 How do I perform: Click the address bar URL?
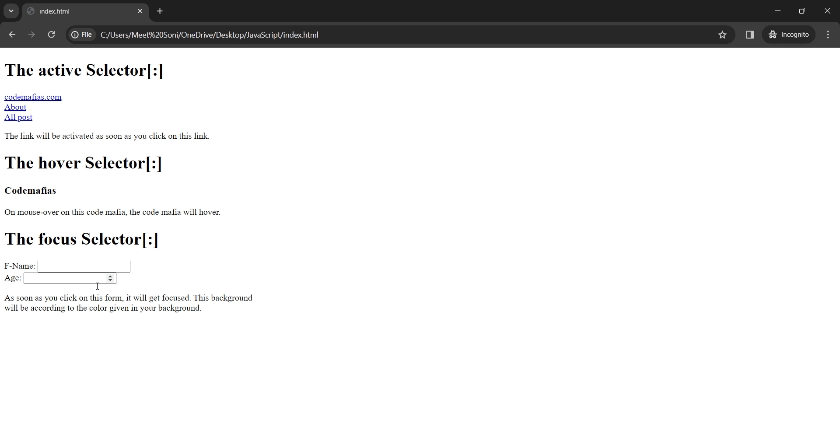click(209, 35)
